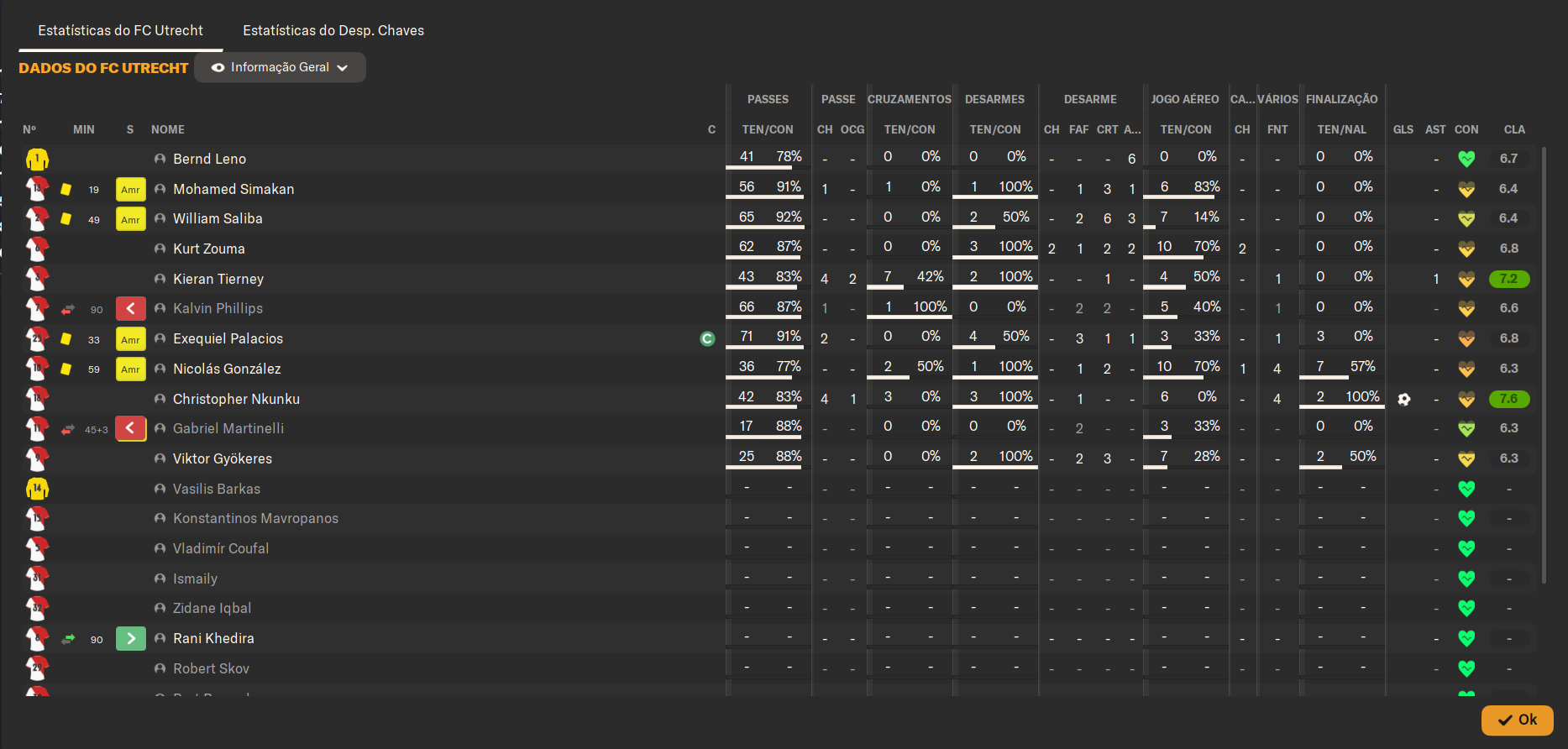
Task: Click Bernd Leno's yellow goalkeeper shirt icon
Action: click(x=37, y=159)
